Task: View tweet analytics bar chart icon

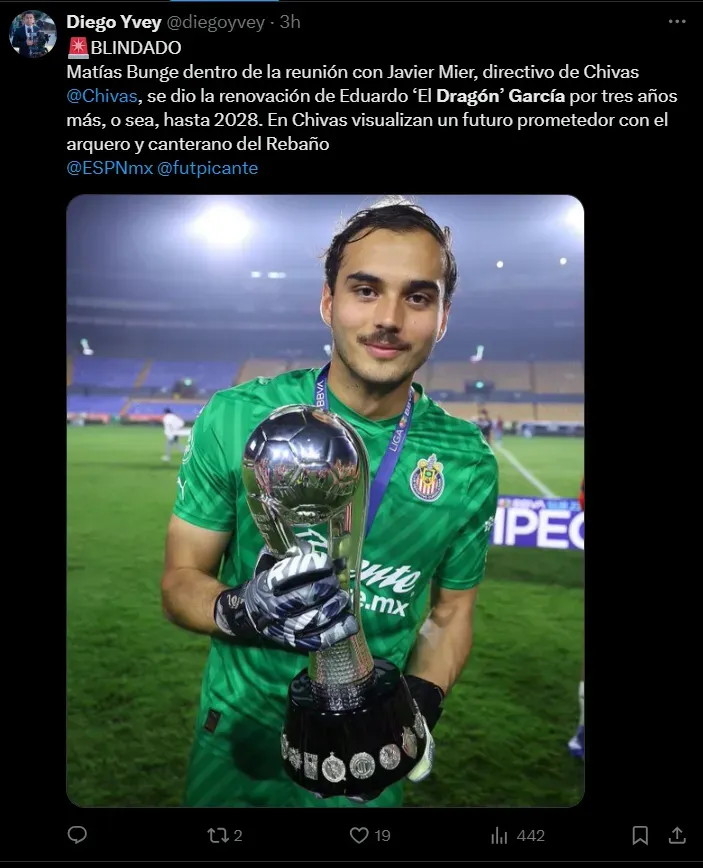Action: (x=499, y=835)
